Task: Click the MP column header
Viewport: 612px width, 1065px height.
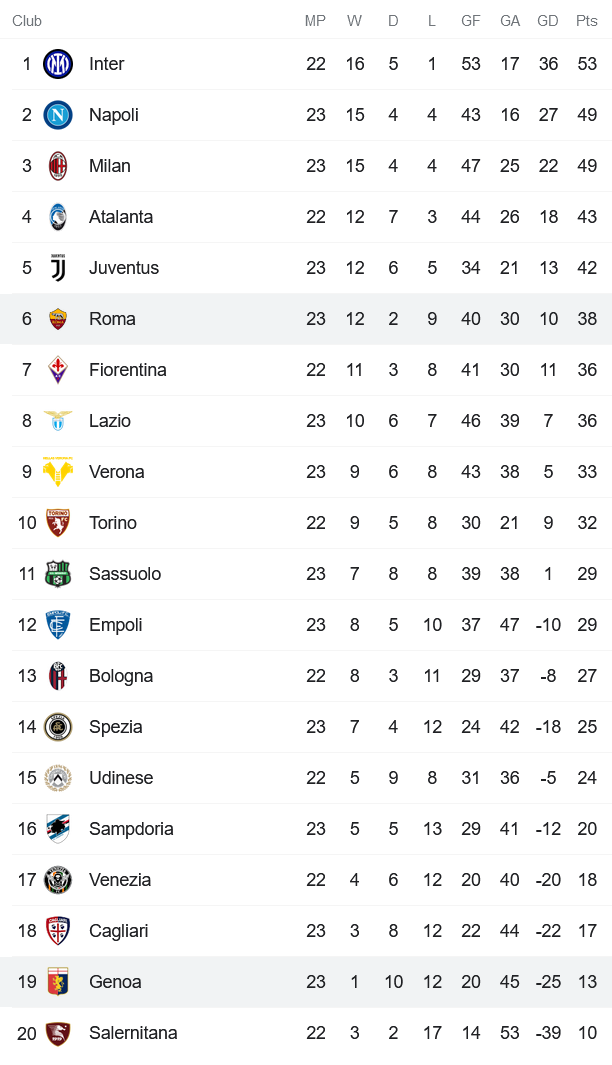Action: pos(316,21)
